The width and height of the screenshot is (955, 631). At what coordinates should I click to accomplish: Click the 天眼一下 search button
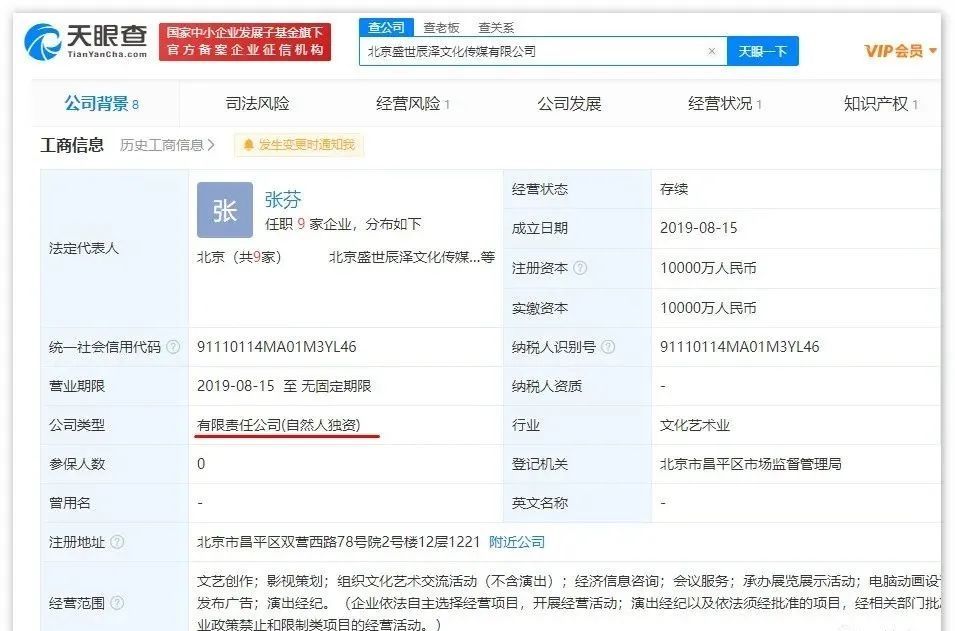(x=763, y=51)
